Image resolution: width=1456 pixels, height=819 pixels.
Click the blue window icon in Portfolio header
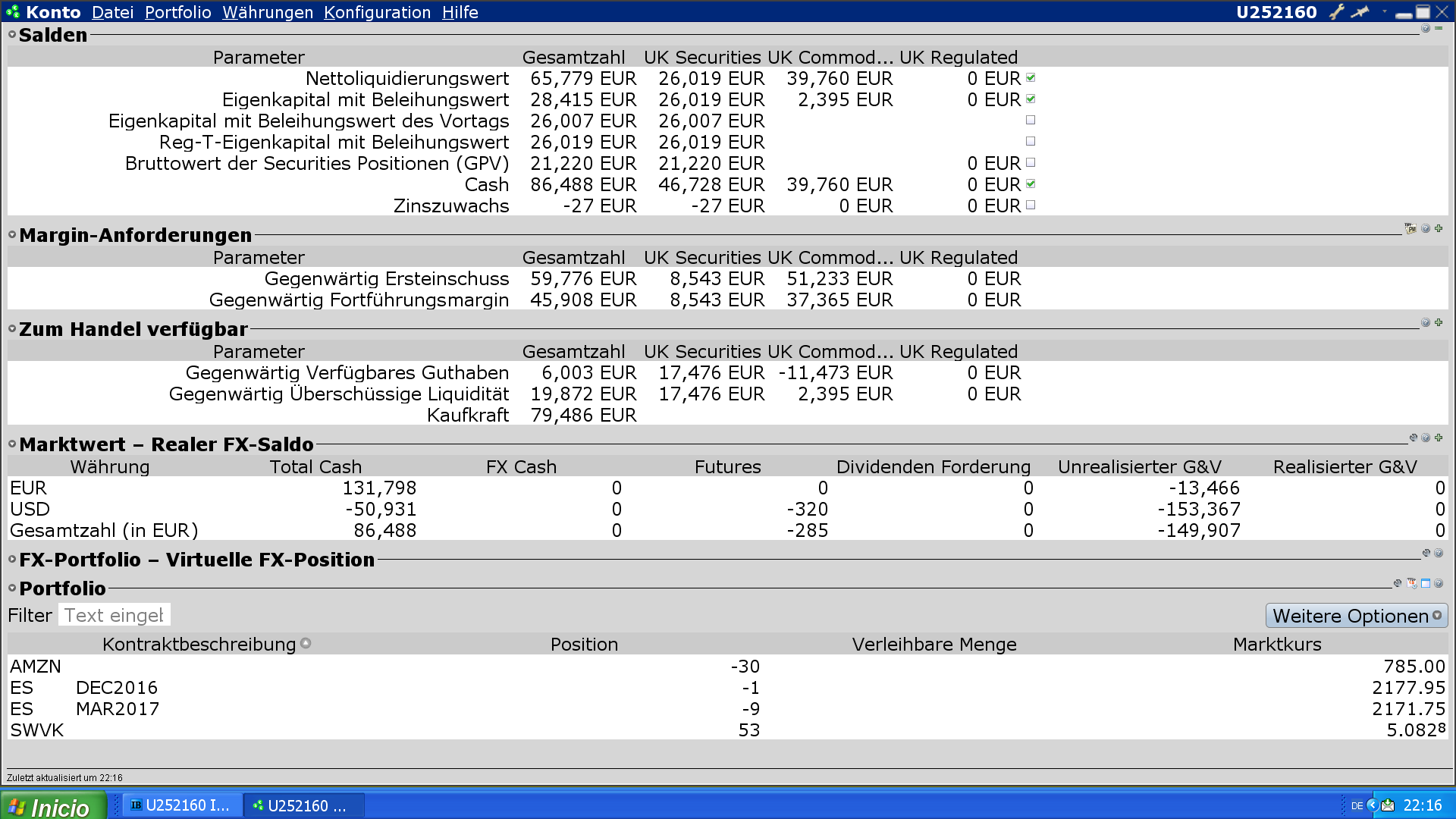click(x=1426, y=583)
